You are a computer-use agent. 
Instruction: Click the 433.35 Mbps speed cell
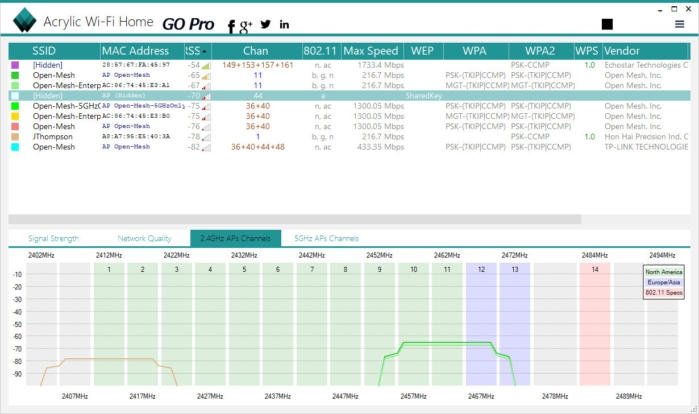380,147
